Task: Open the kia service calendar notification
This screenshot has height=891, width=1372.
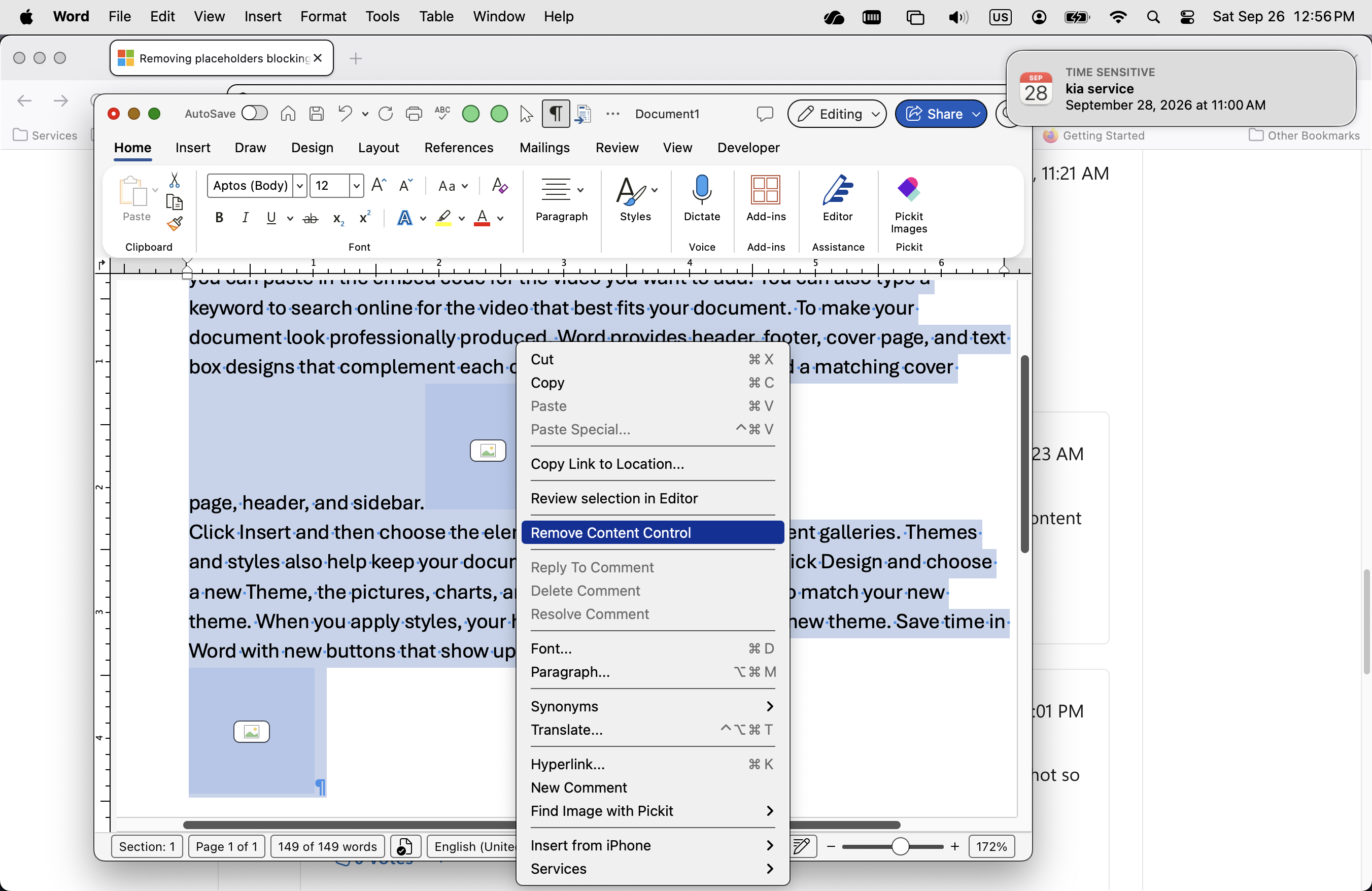Action: tap(1181, 88)
